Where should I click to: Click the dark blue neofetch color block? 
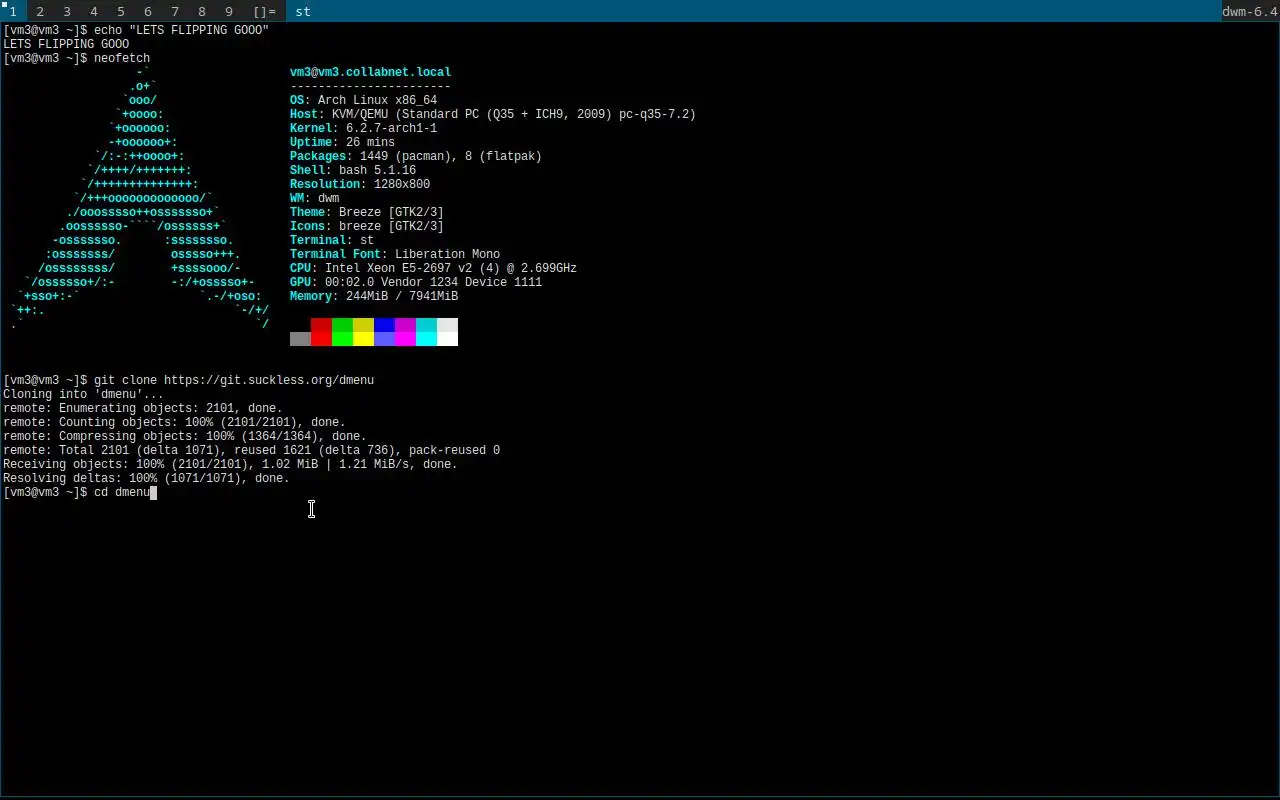pos(384,325)
